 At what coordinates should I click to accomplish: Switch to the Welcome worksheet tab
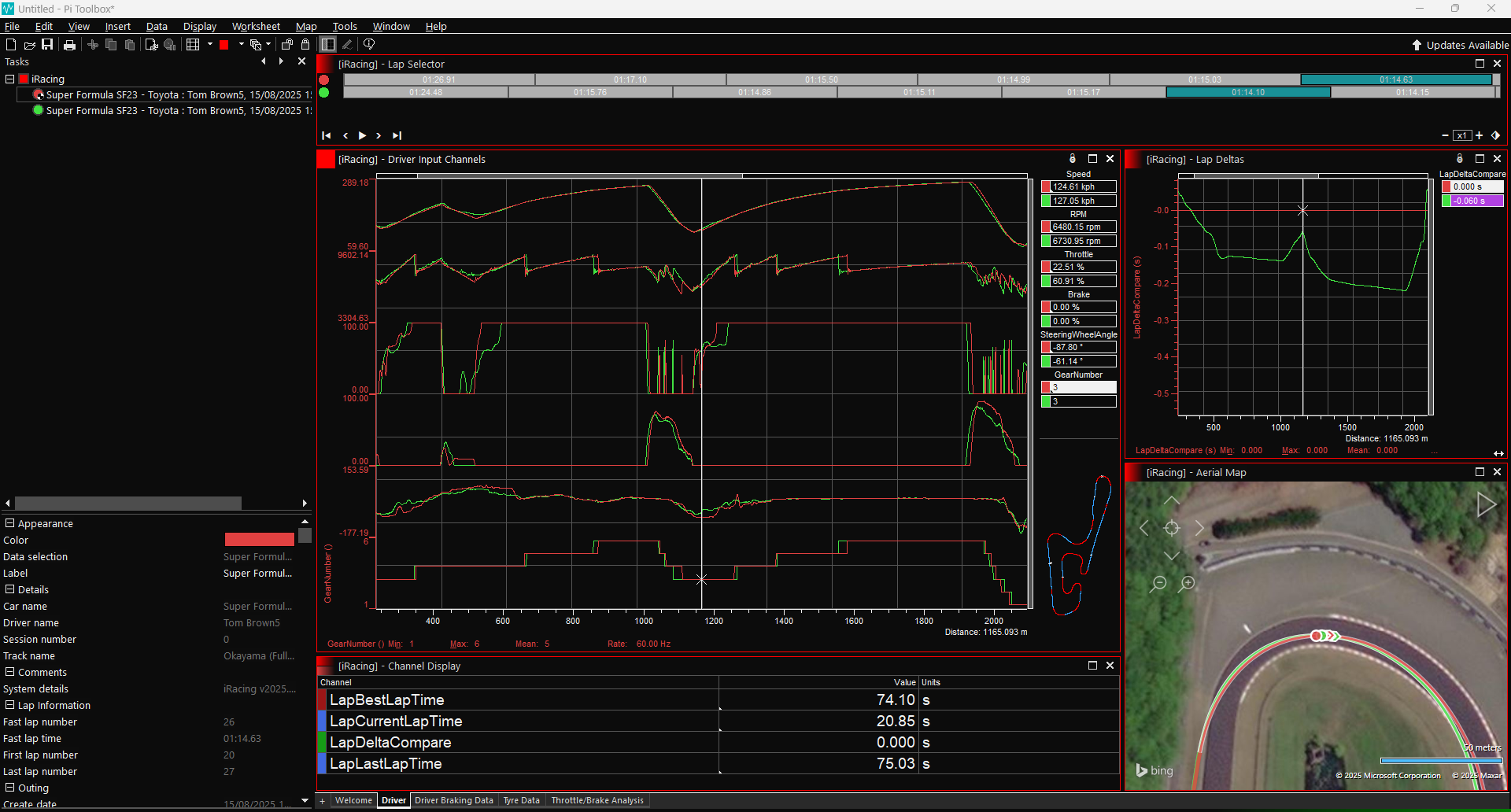tap(353, 800)
